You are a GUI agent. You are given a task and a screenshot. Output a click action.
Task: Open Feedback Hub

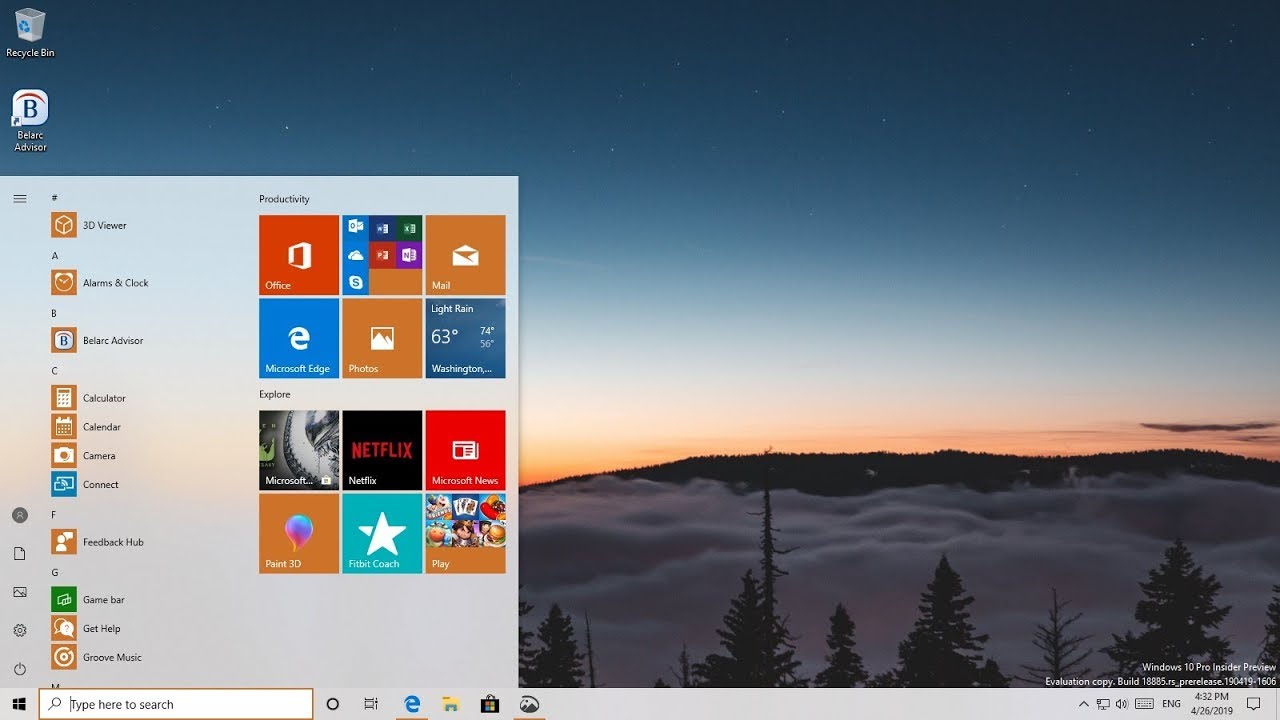[145, 542]
